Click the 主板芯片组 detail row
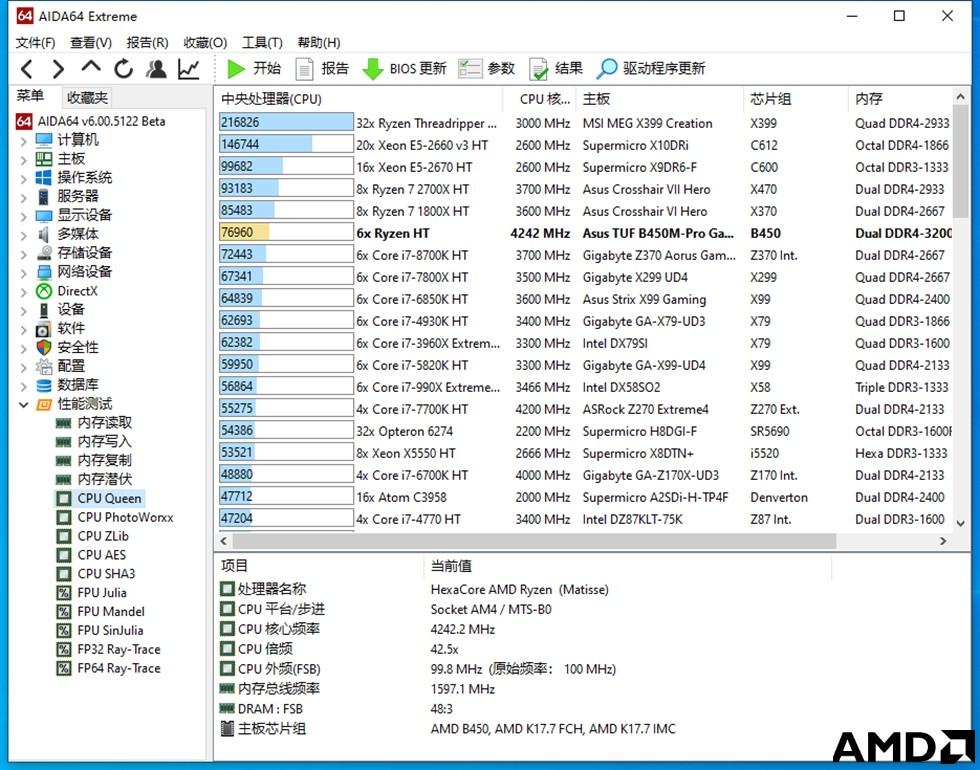 [525, 729]
